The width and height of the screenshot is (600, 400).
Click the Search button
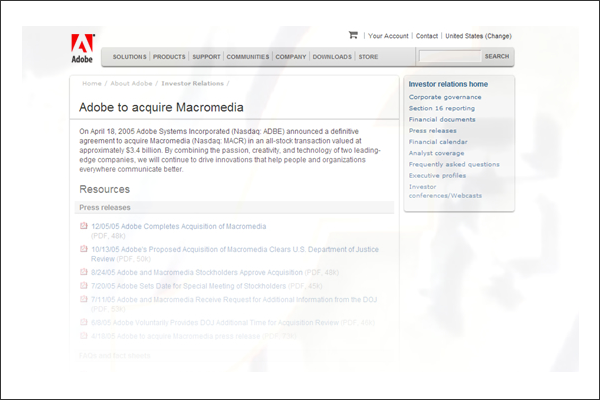pyautogui.click(x=497, y=56)
